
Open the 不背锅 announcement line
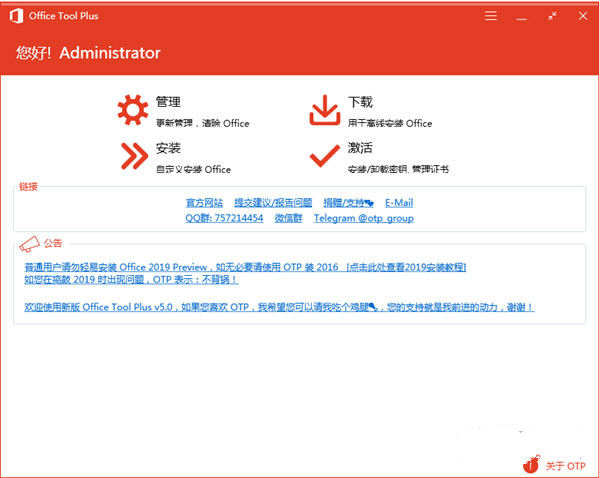tap(131, 280)
